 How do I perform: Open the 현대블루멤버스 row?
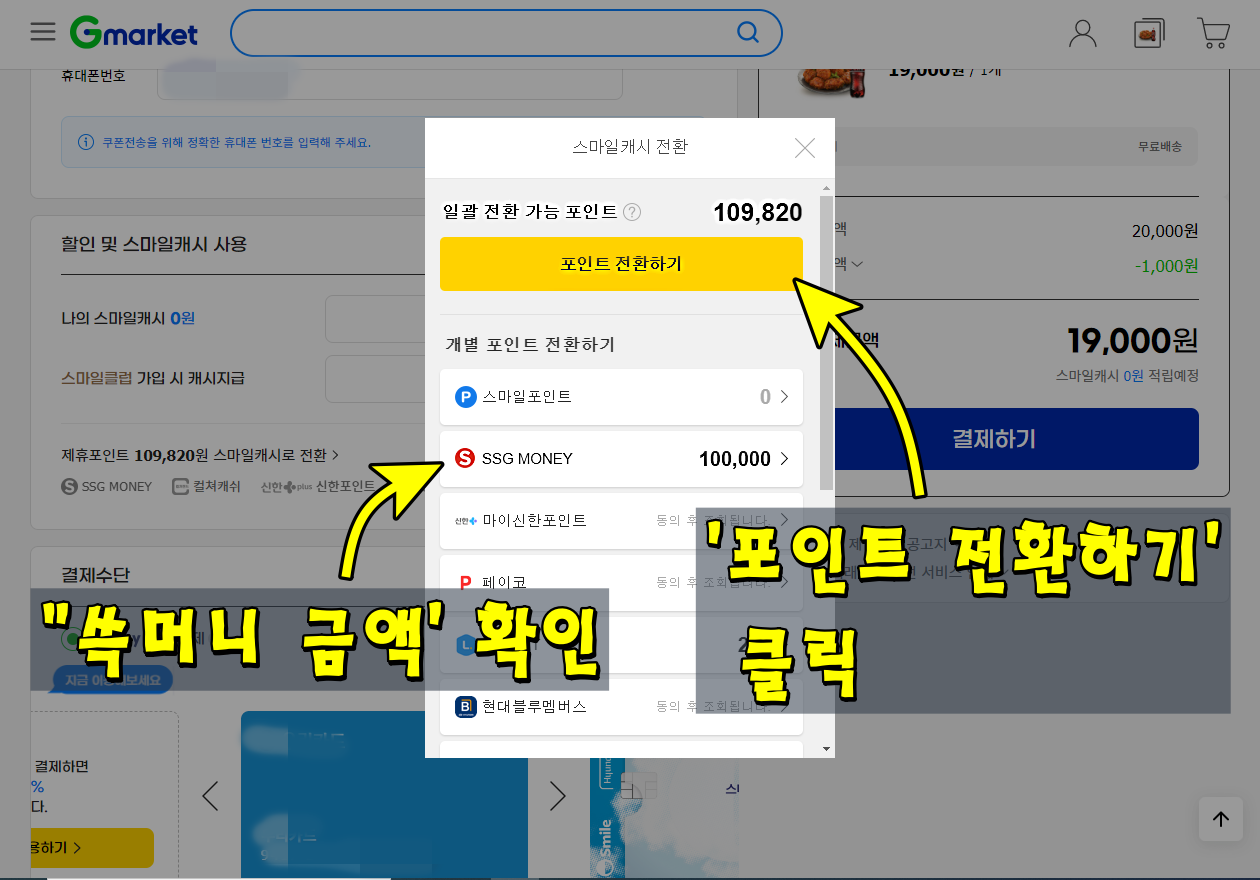(x=621, y=707)
